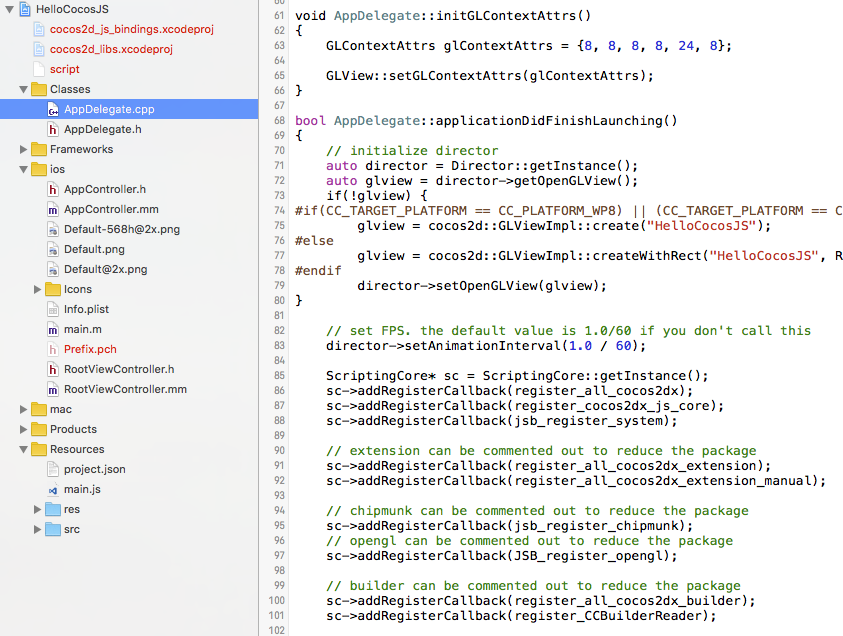Expand the mac group
Viewport: 843px width, 636px height.
coord(24,409)
